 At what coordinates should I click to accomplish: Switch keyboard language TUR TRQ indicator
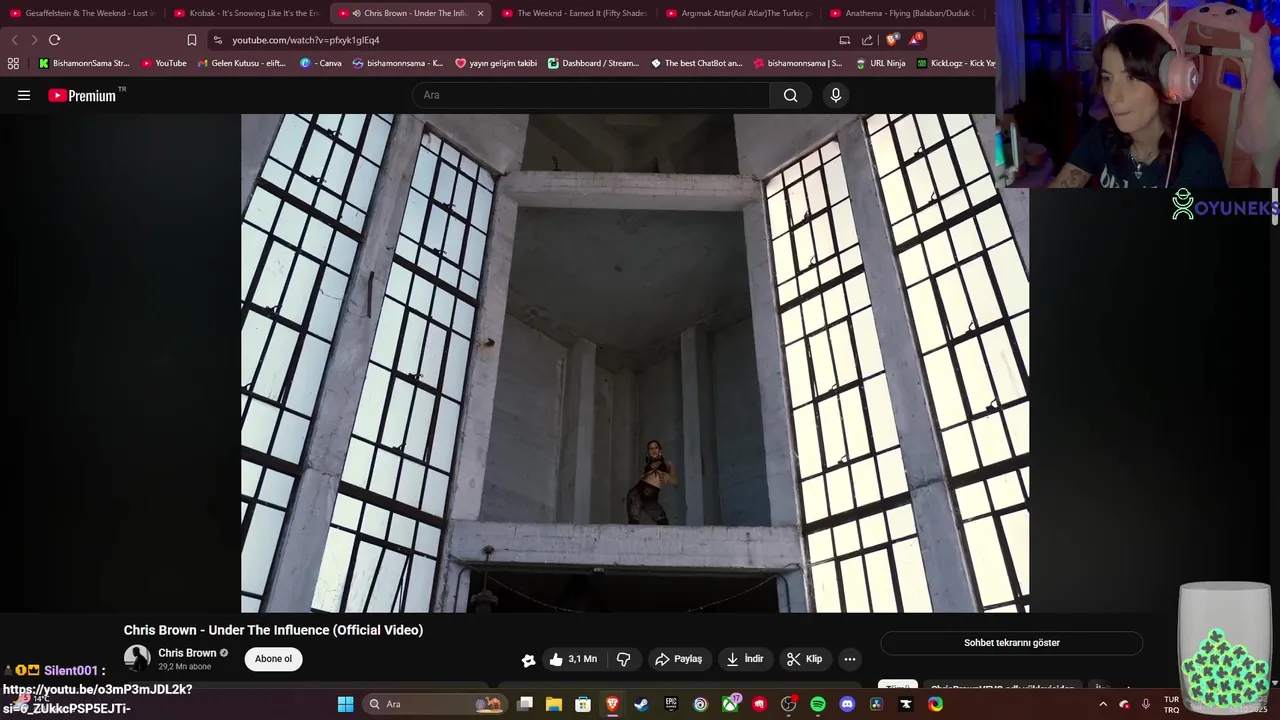tap(1171, 704)
